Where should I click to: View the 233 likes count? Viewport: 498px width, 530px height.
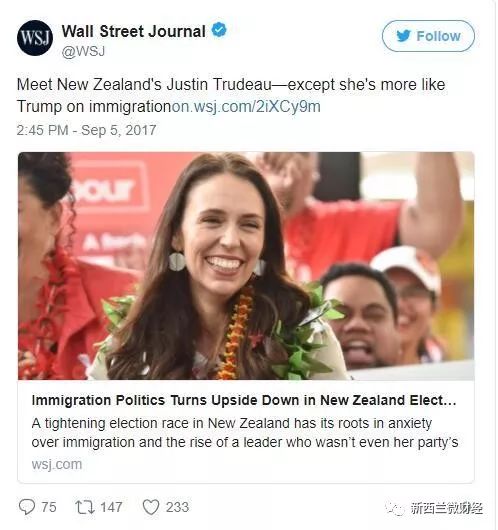(x=177, y=507)
